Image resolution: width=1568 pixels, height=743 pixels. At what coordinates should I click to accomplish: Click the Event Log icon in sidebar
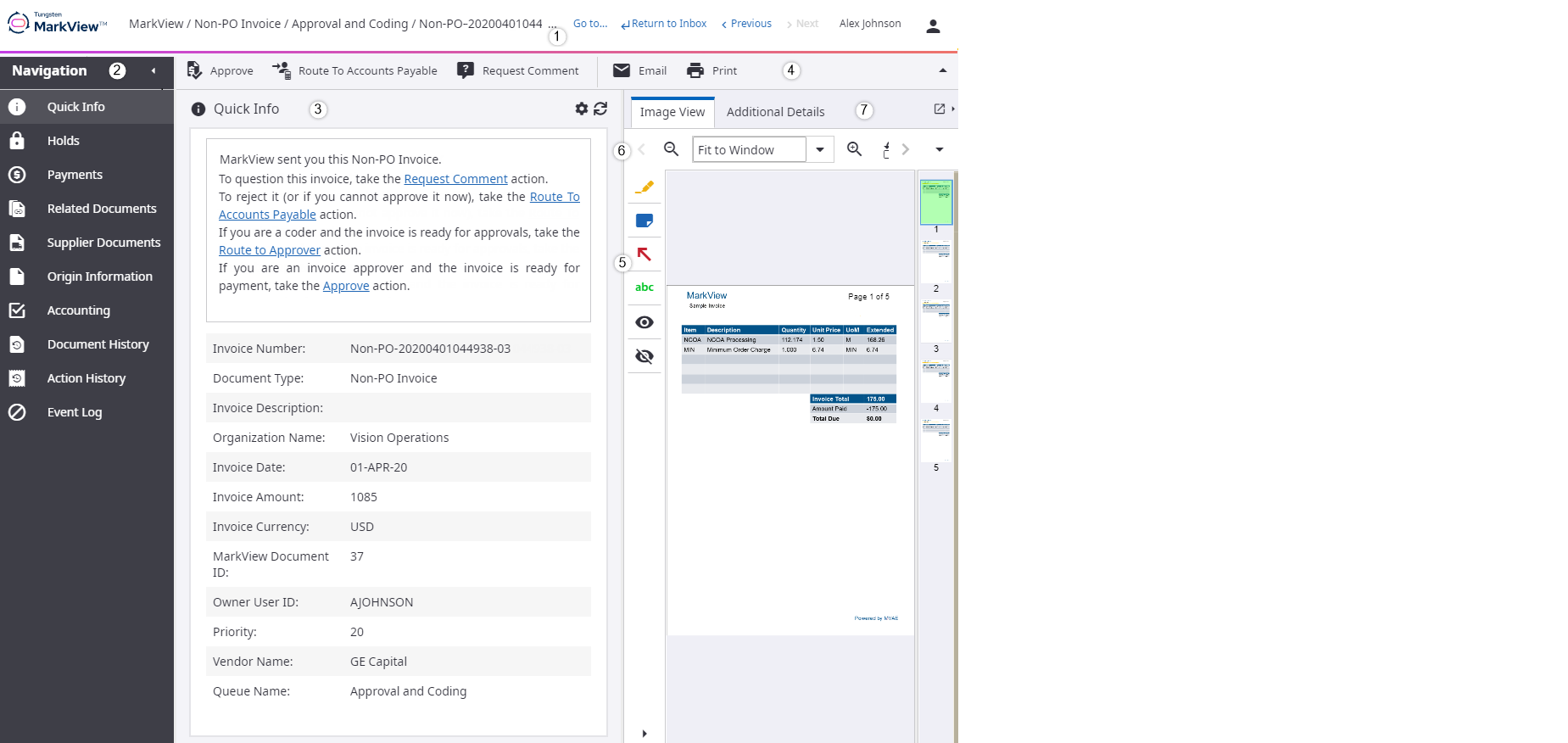point(17,412)
